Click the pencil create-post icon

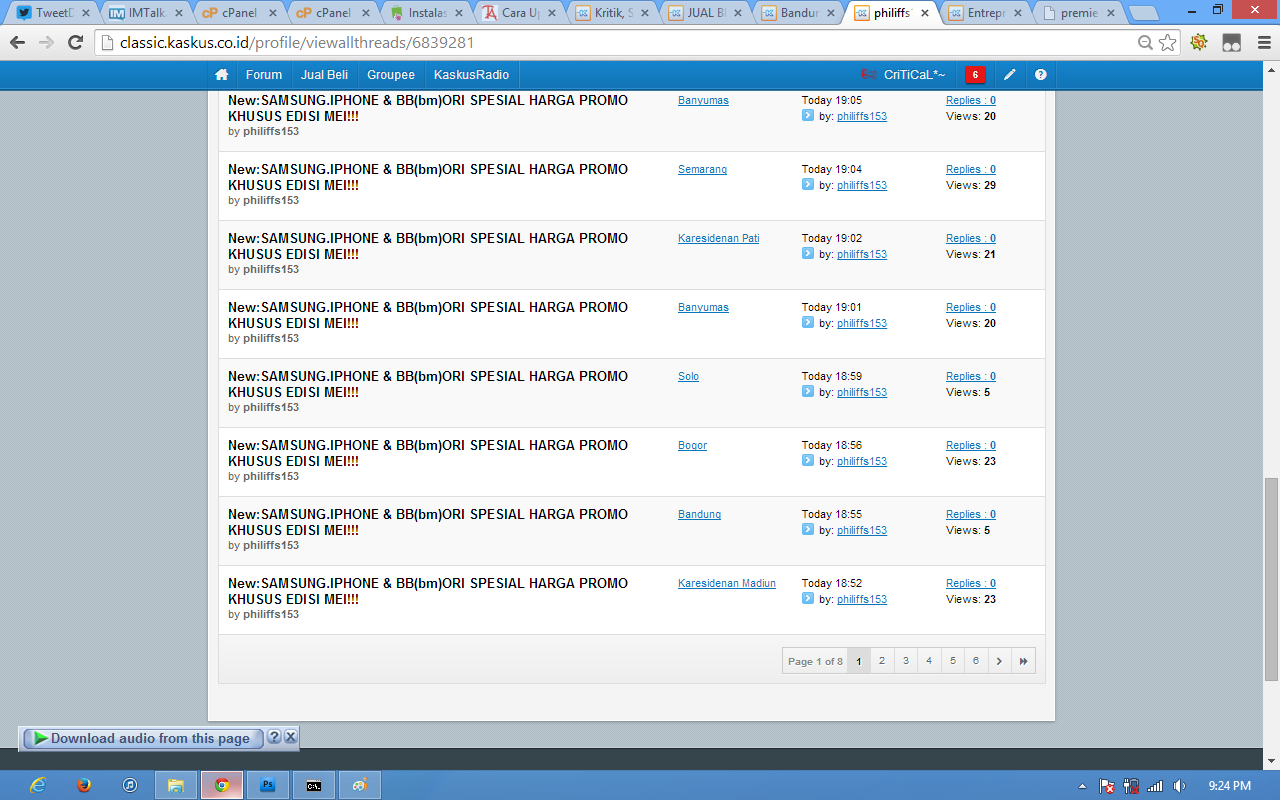coord(1010,75)
